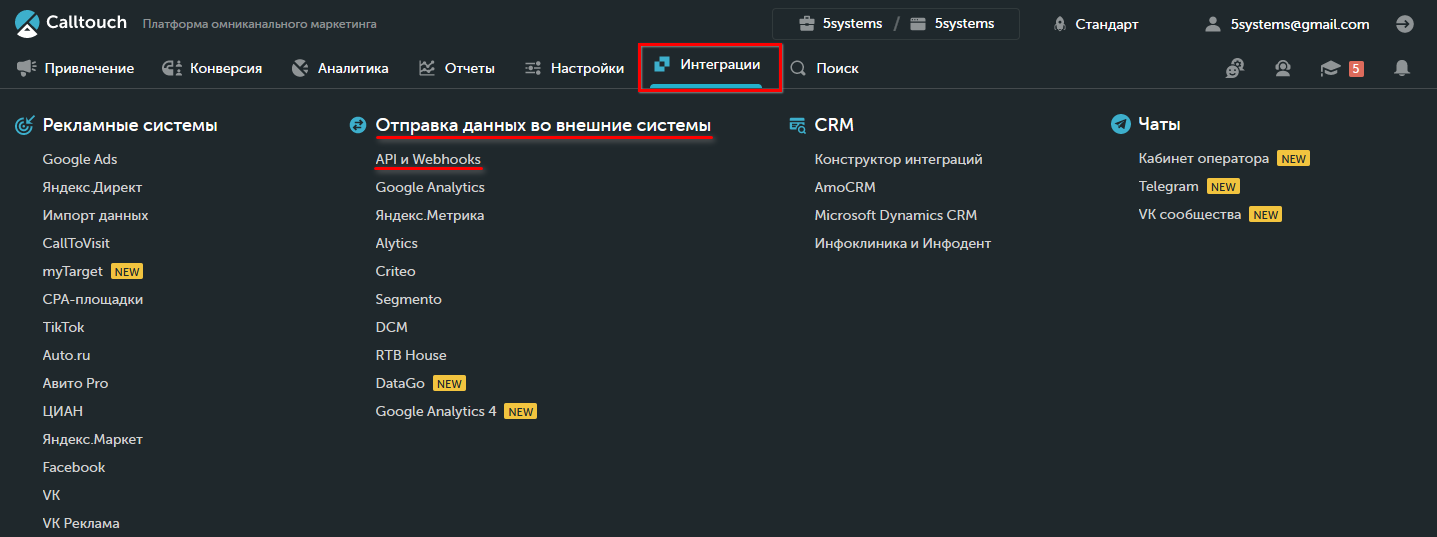
Task: Click the briefcase icon next to 5systems
Action: 806,23
